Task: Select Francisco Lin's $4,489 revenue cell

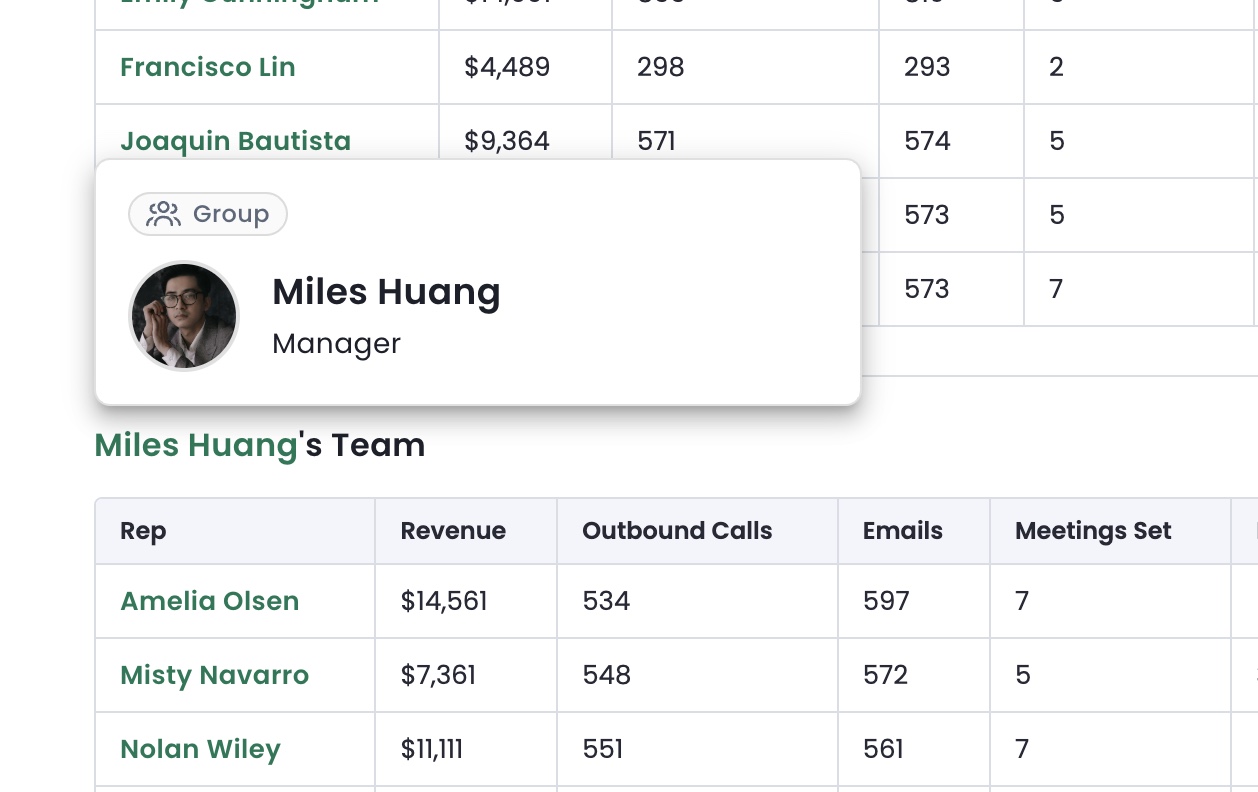Action: click(525, 67)
